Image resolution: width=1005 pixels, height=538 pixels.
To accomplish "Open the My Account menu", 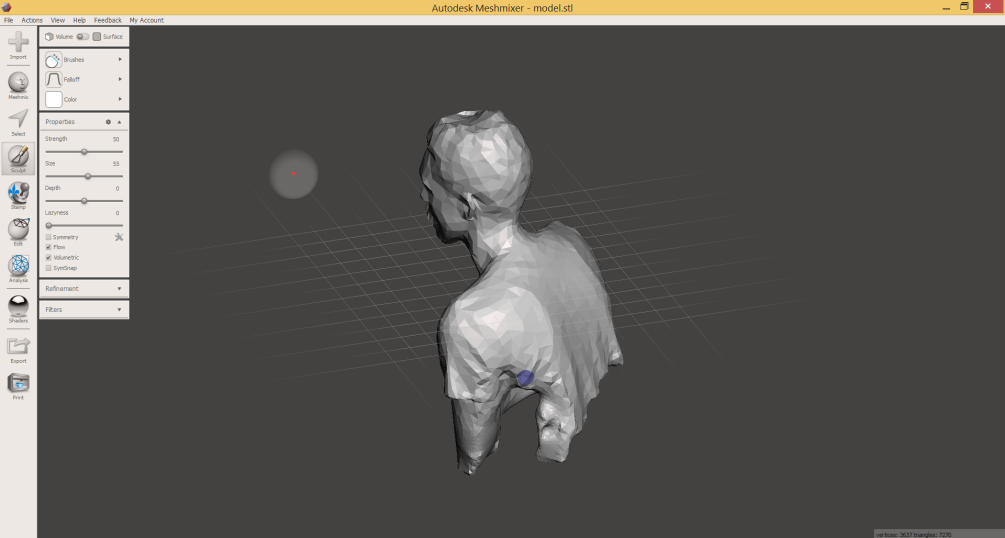I will [x=147, y=21].
